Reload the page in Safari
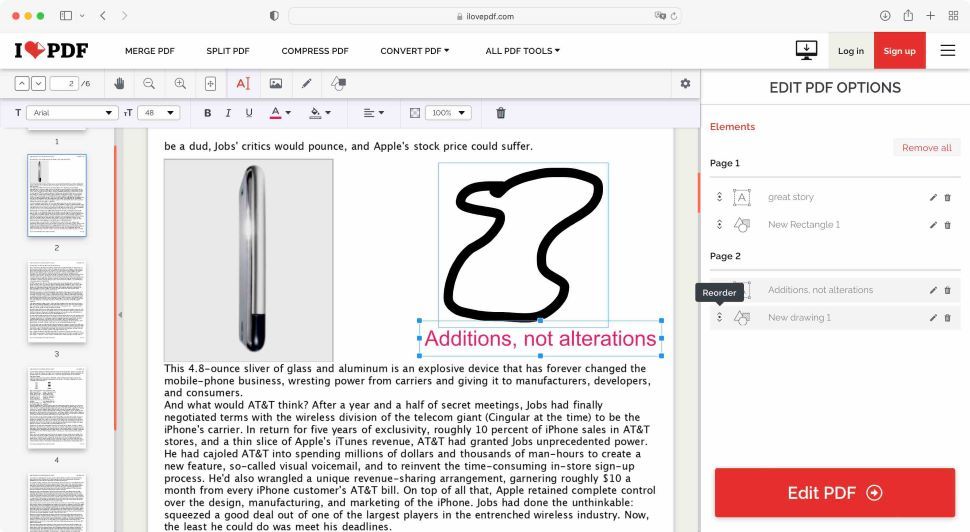This screenshot has width=970, height=532. coord(674,16)
